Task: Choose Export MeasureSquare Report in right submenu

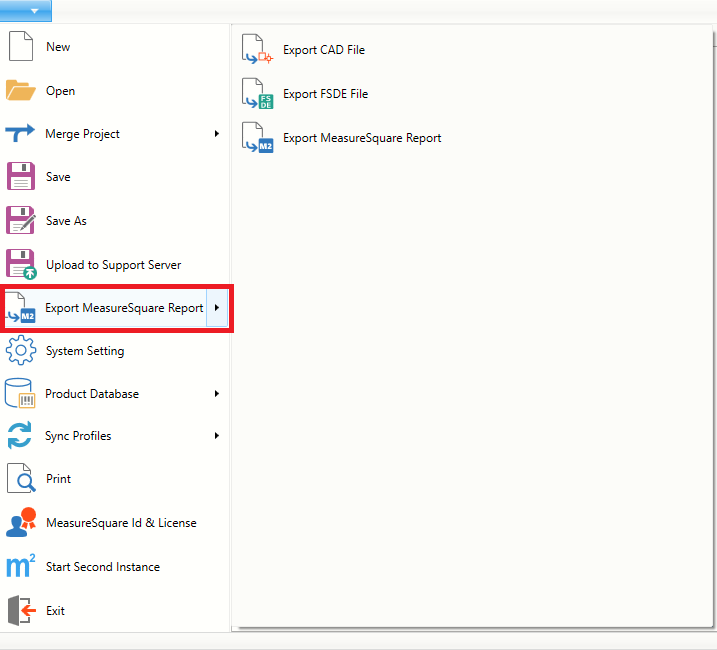Action: (362, 138)
